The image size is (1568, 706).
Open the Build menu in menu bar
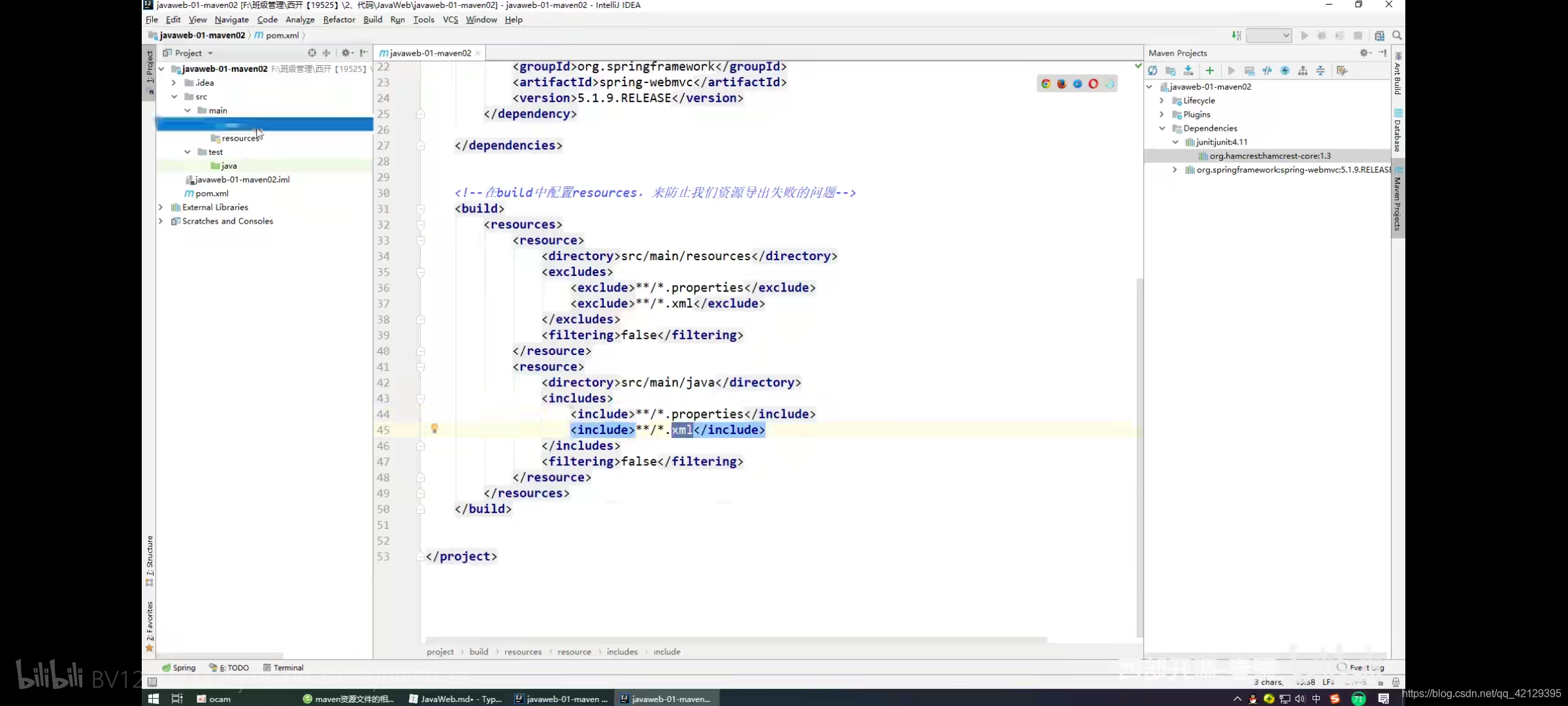click(x=373, y=18)
